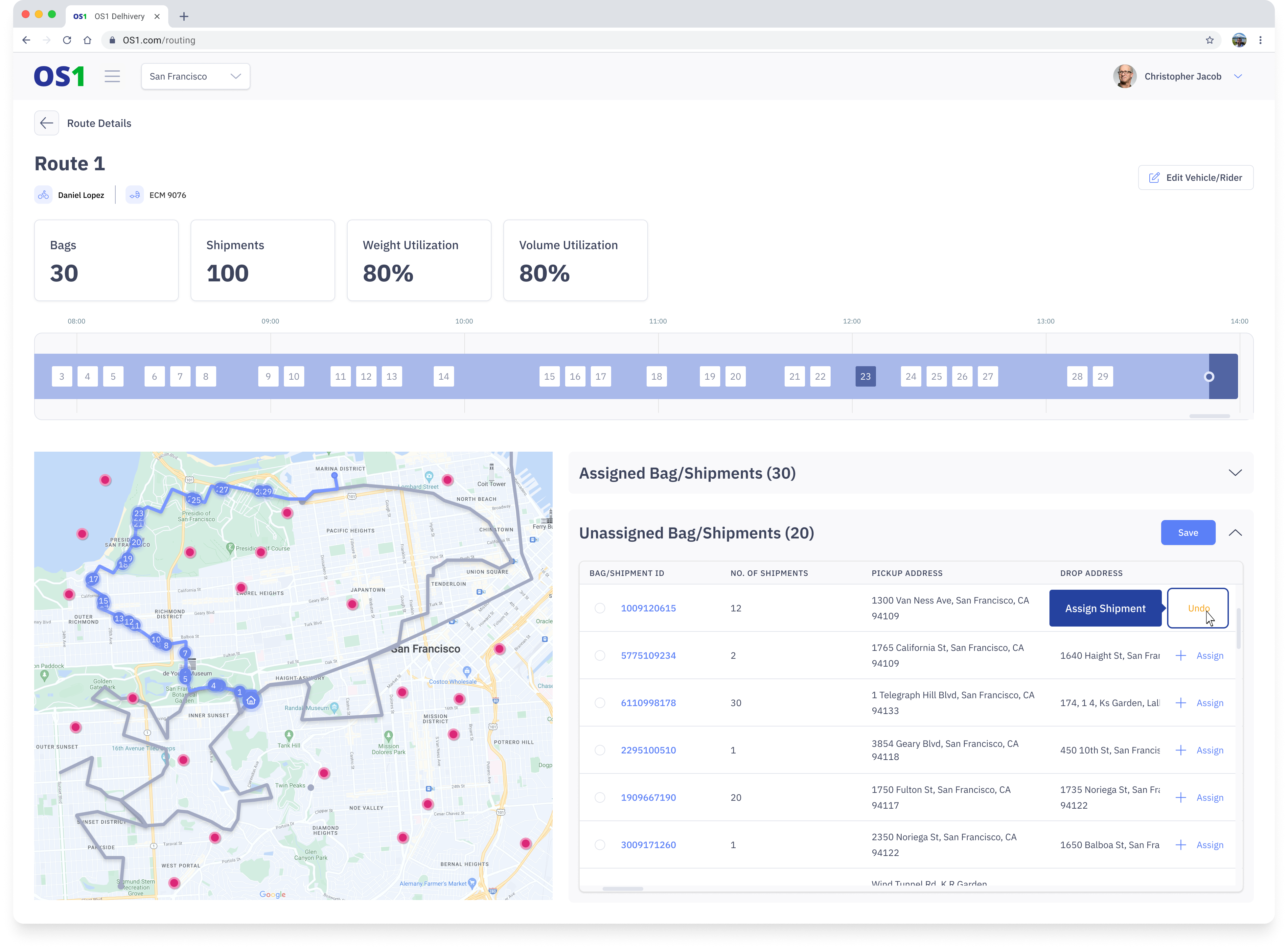
Task: Reload the page in browser
Action: tap(67, 40)
